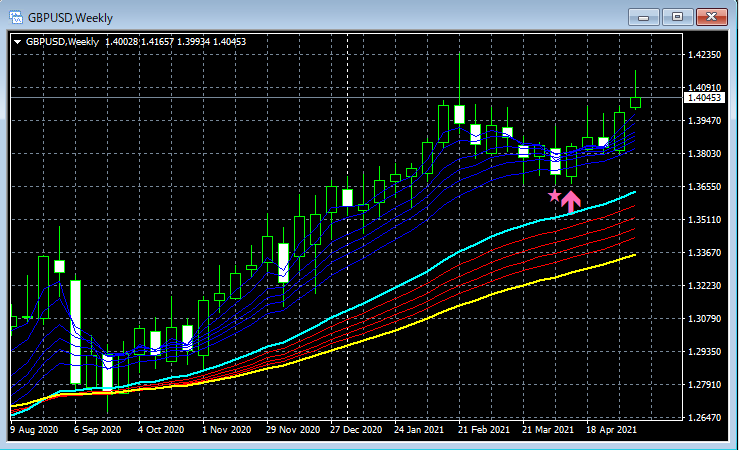Click date label 1 Nov 2020

tap(227, 430)
